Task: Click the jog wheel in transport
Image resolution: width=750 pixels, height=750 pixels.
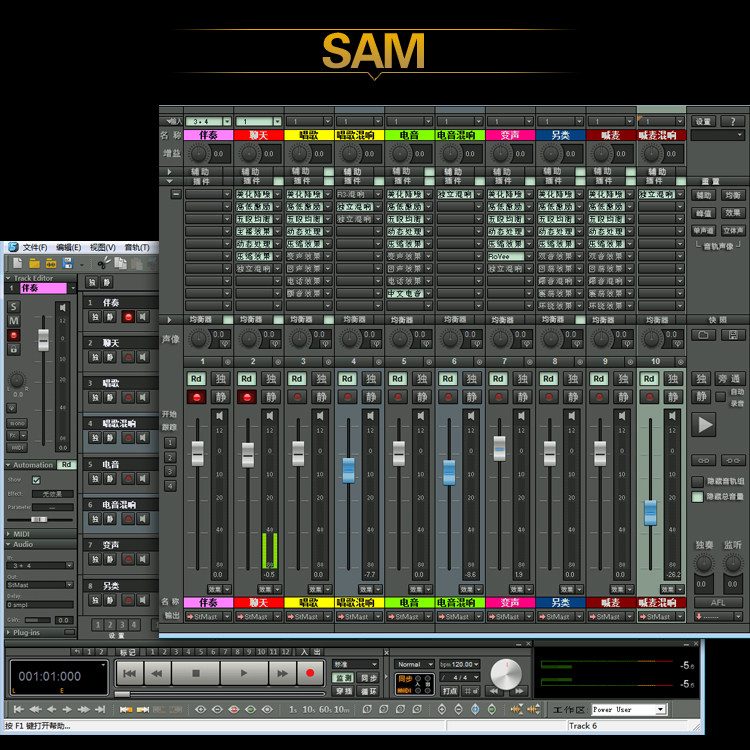Action: coord(506,674)
